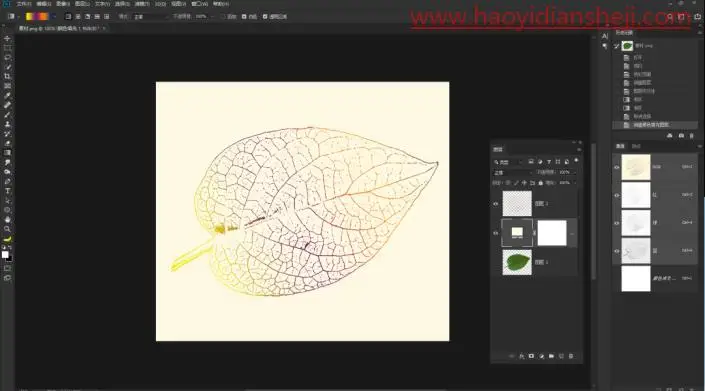
Task: Toggle the Dither checkbox
Action: (x=244, y=17)
